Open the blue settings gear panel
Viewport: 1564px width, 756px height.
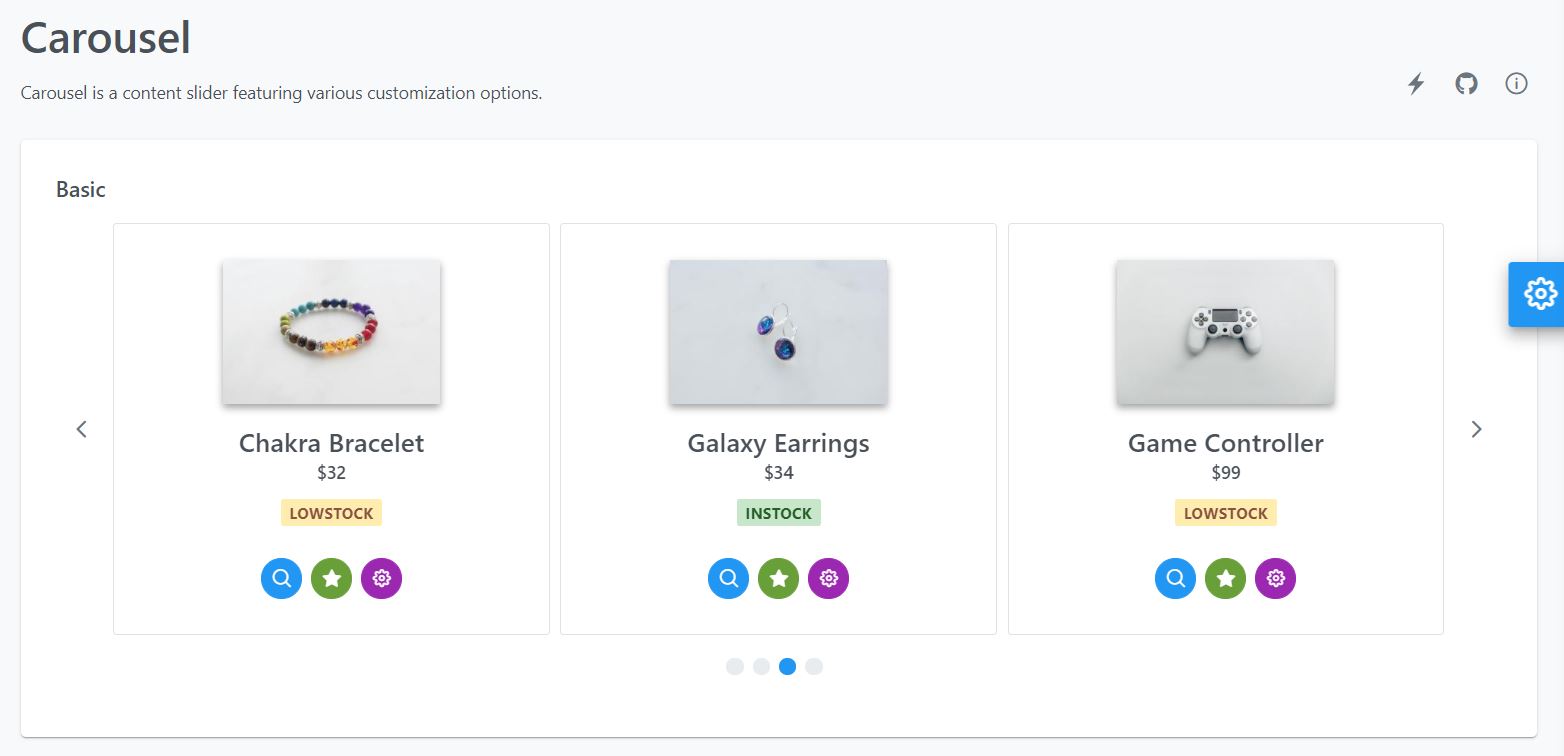[x=1540, y=294]
